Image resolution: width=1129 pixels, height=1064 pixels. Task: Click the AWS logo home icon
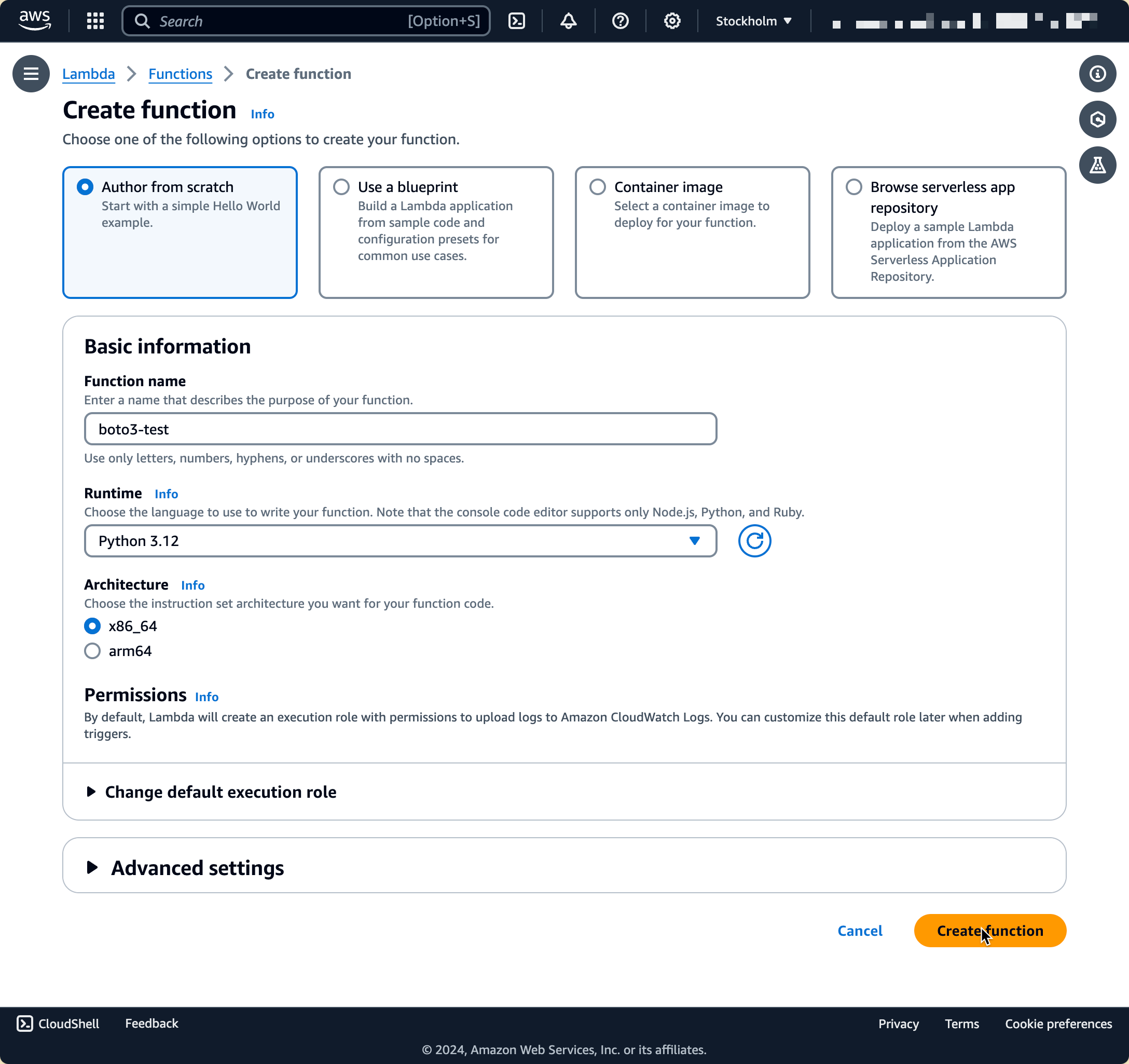tap(35, 21)
